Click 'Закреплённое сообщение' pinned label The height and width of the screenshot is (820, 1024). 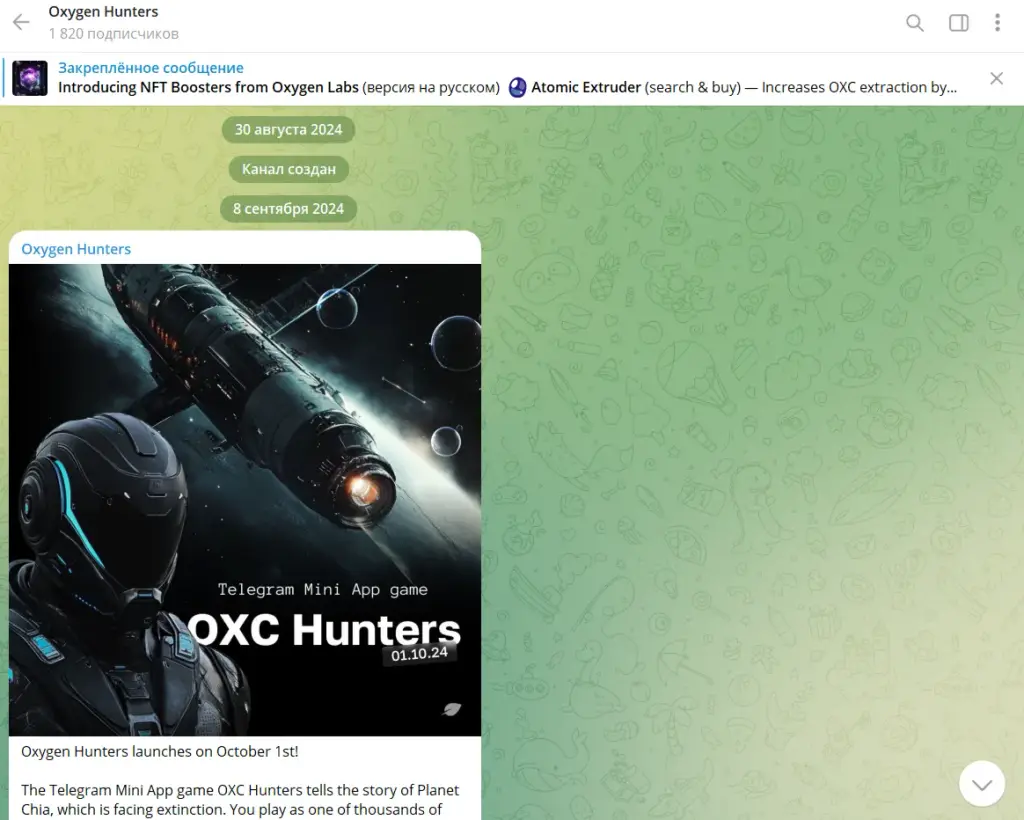click(151, 68)
